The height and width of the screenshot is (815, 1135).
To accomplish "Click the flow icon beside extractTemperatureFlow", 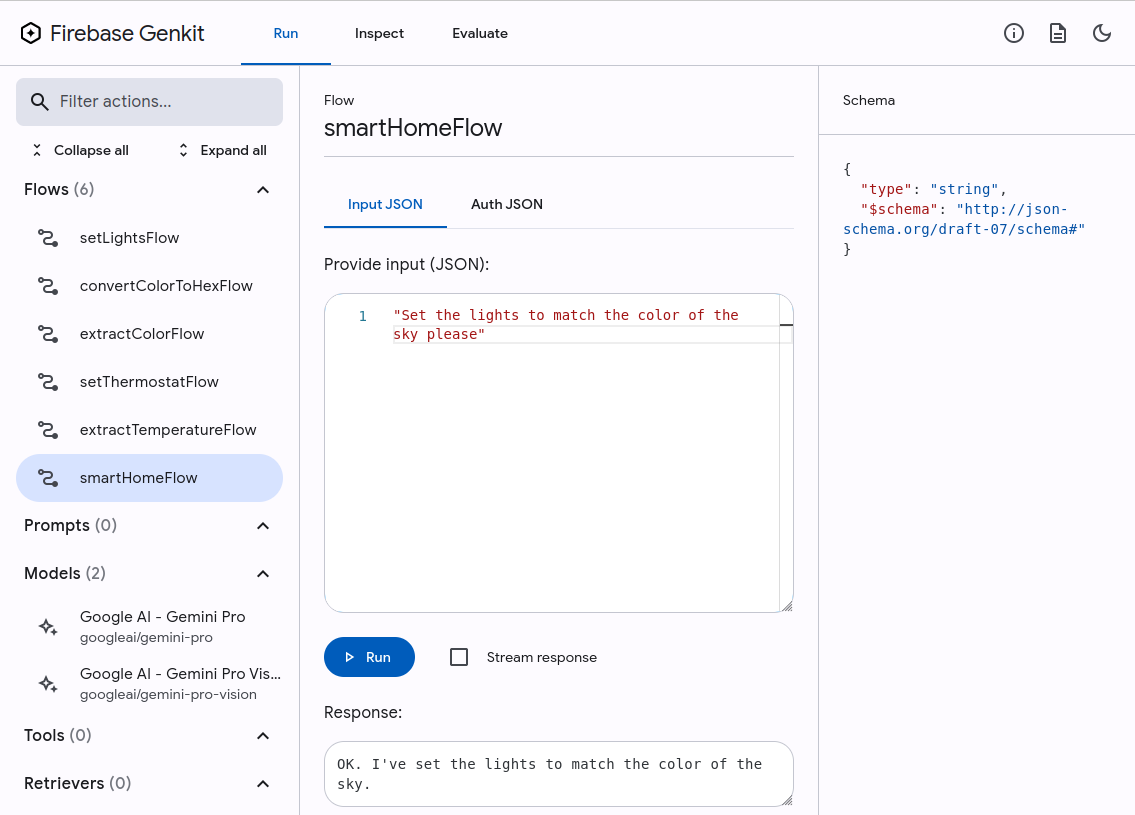I will [48, 430].
